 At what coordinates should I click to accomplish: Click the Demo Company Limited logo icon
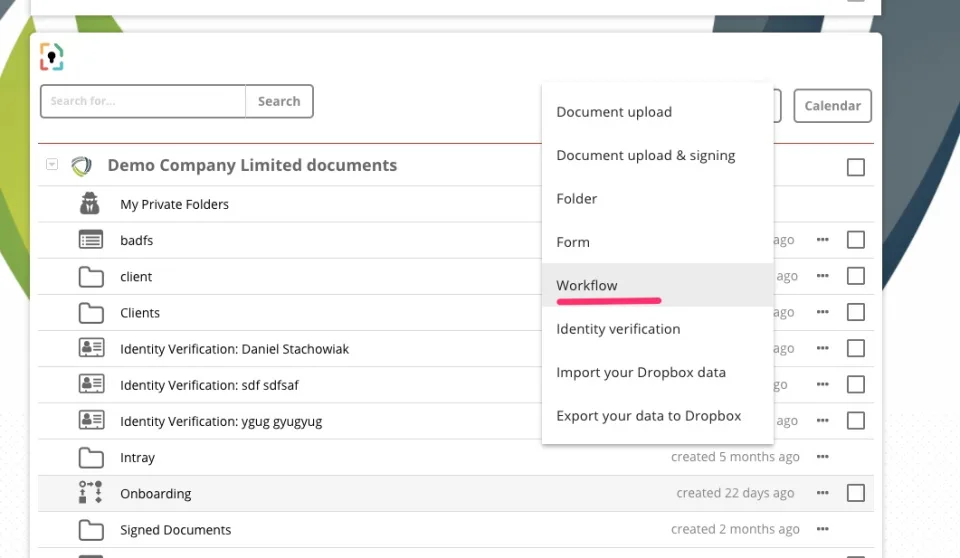pyautogui.click(x=81, y=166)
